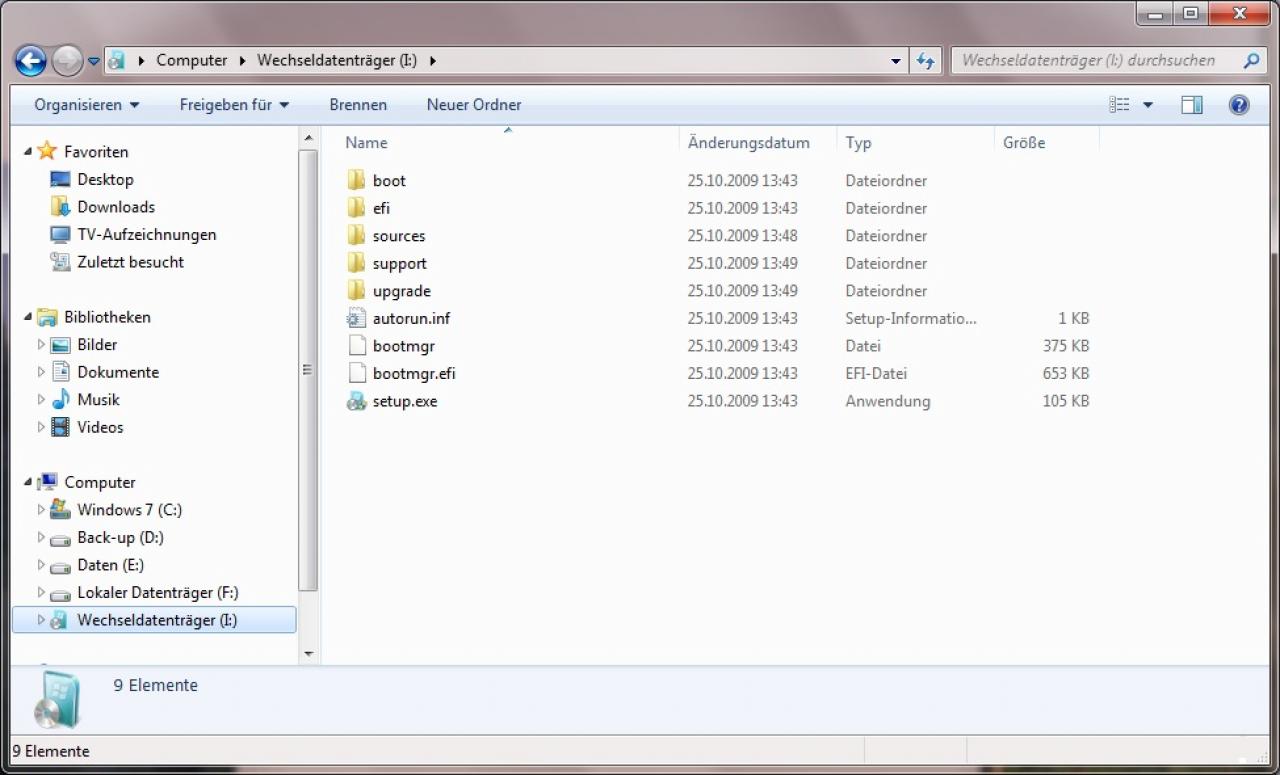Select 'Zuletzt besucht' in Favoriten
The height and width of the screenshot is (775, 1280).
[131, 262]
